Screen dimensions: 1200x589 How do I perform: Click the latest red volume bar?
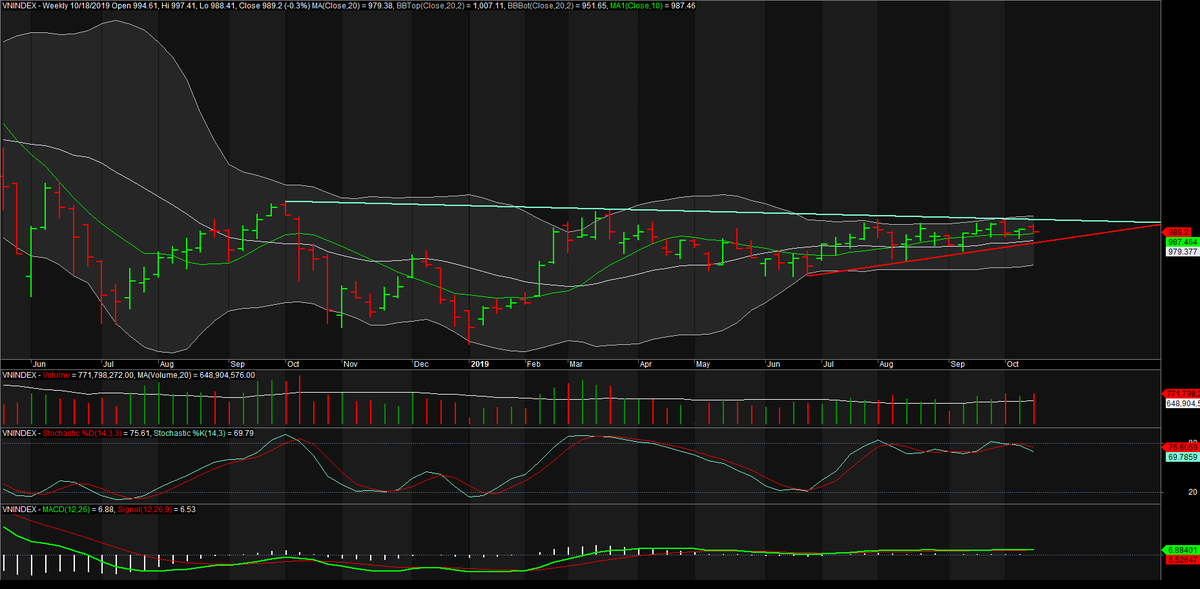[1035, 407]
